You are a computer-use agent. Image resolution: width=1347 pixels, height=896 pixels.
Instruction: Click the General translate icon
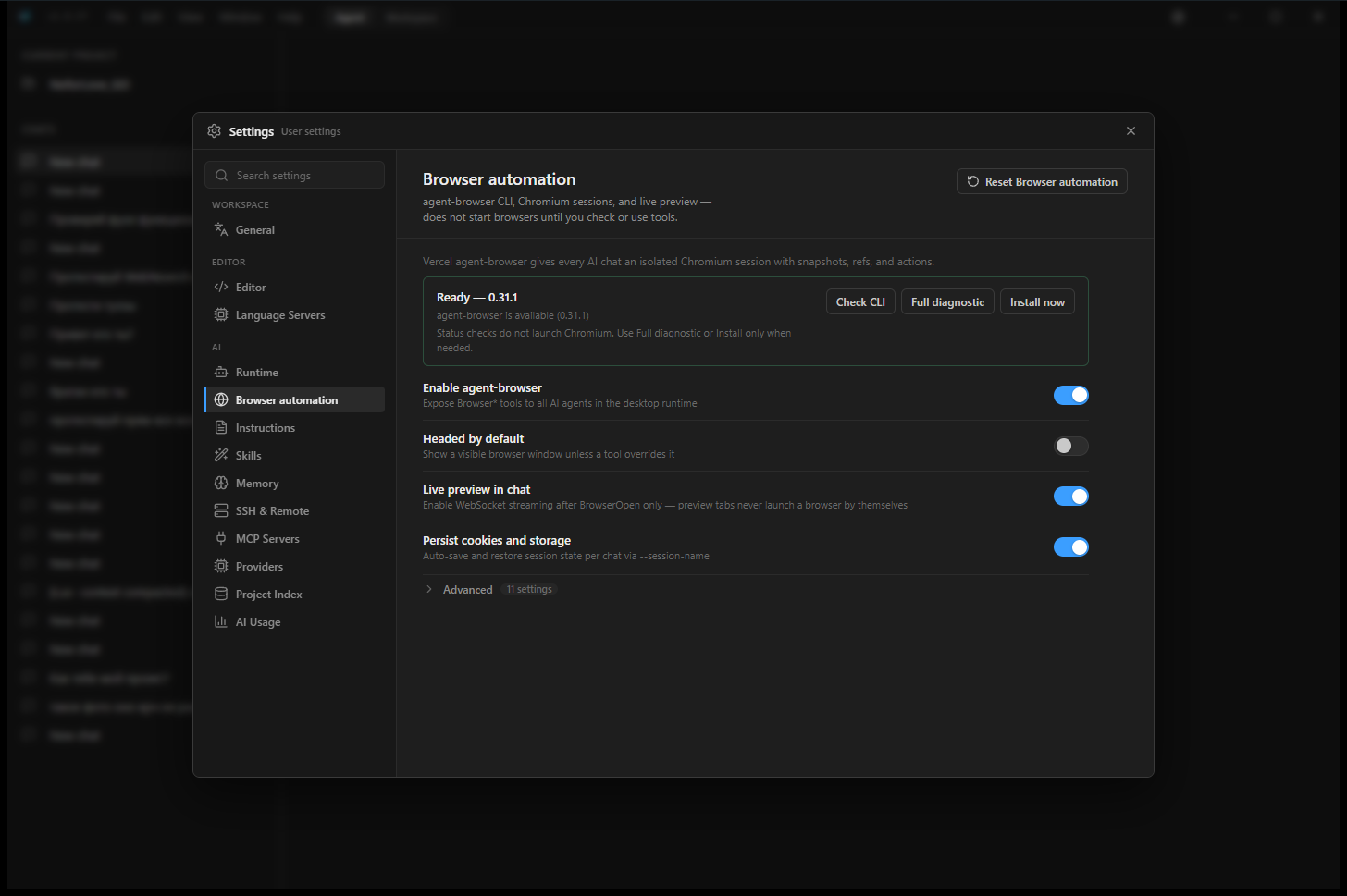[221, 230]
